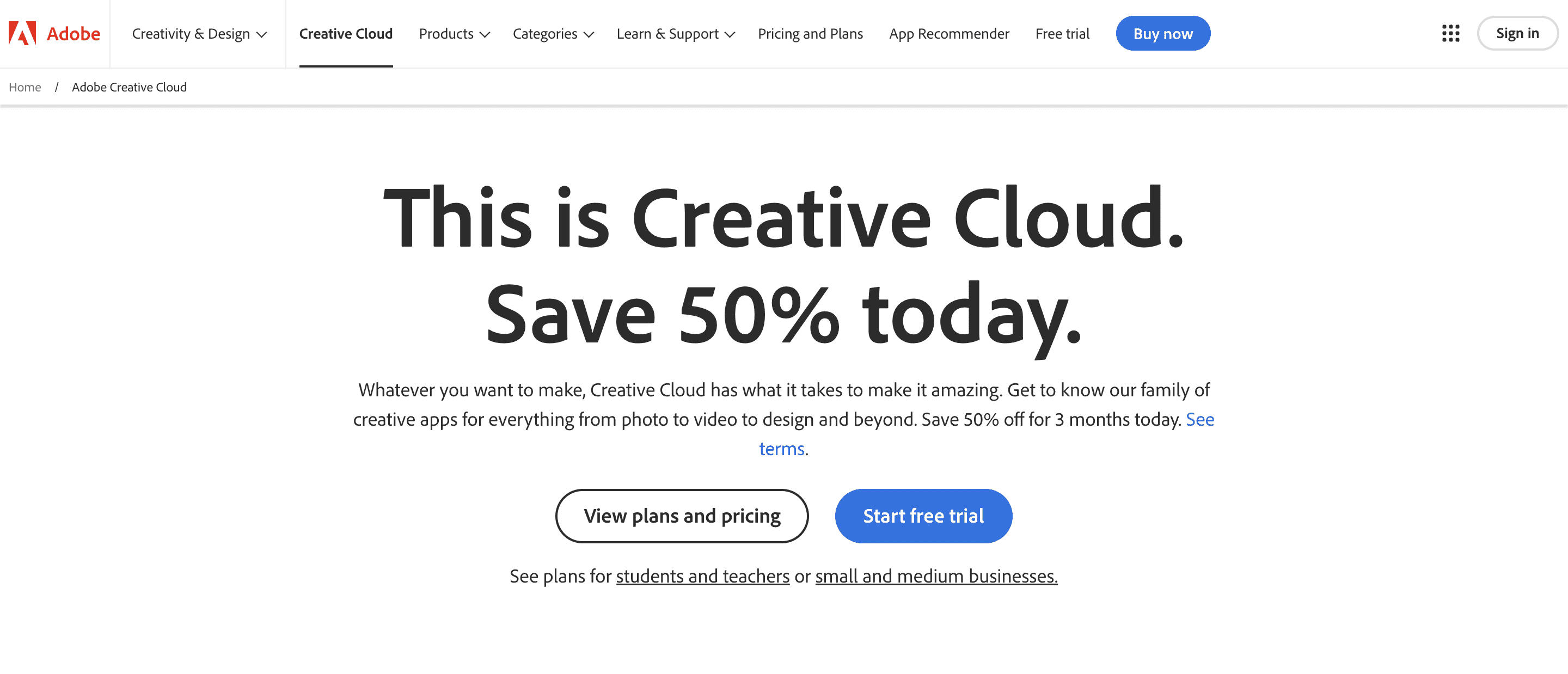Open small and medium businesses plans

pyautogui.click(x=935, y=575)
